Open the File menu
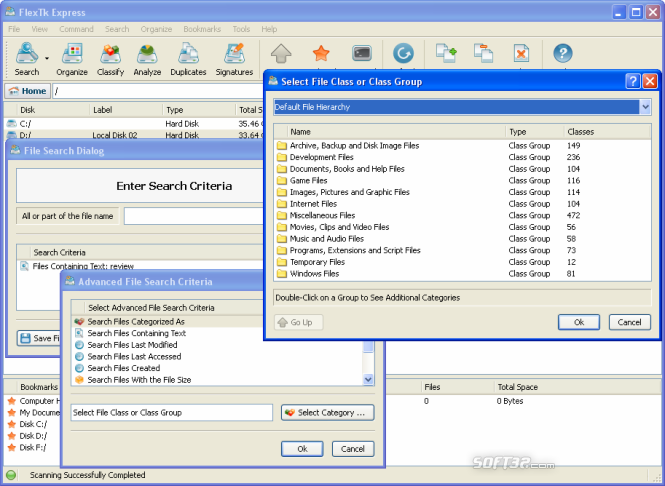Image resolution: width=665 pixels, height=486 pixels. 14,29
